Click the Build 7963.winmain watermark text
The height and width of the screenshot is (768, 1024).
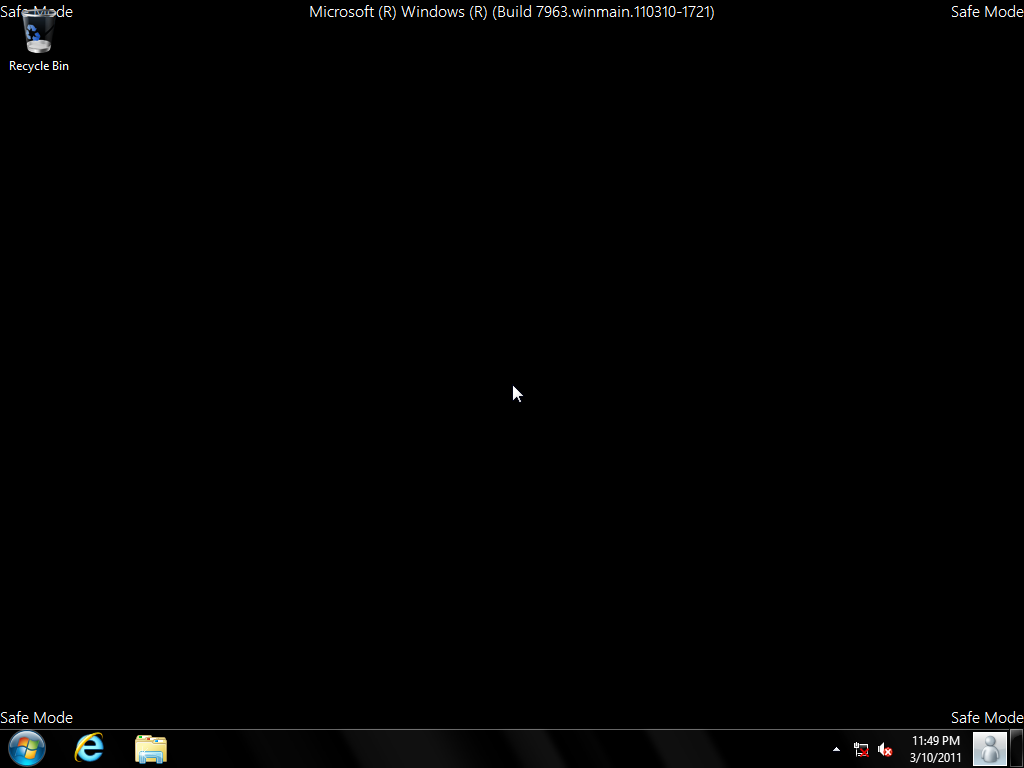pyautogui.click(x=603, y=12)
